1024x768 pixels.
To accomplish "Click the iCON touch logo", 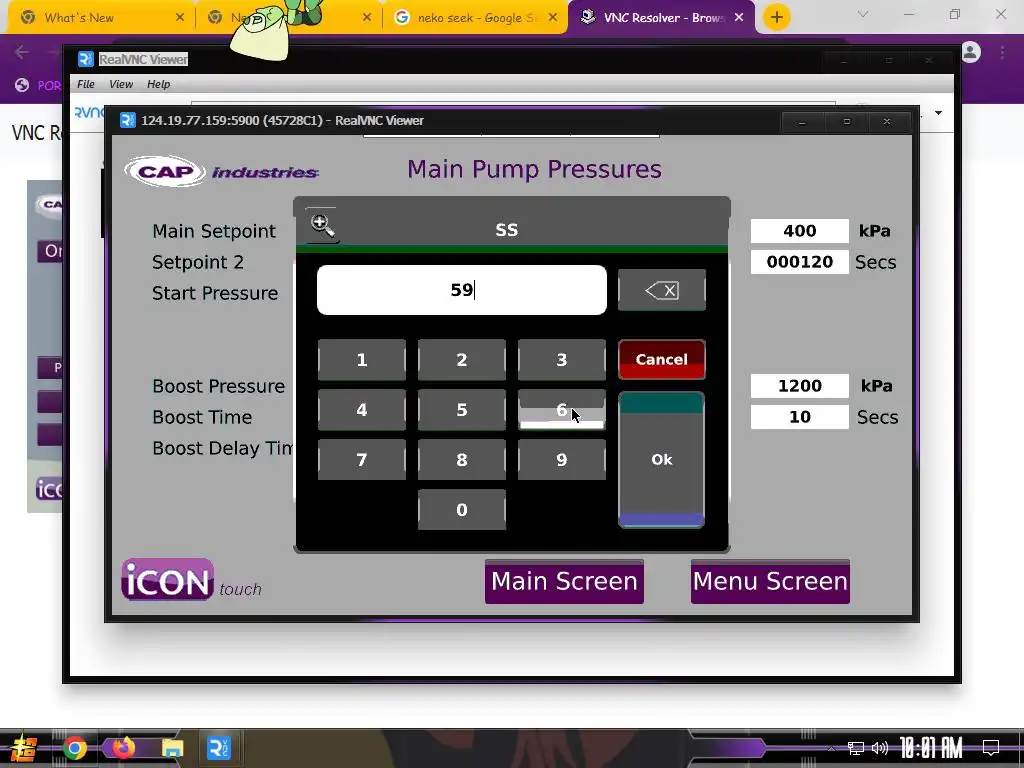I will [191, 580].
